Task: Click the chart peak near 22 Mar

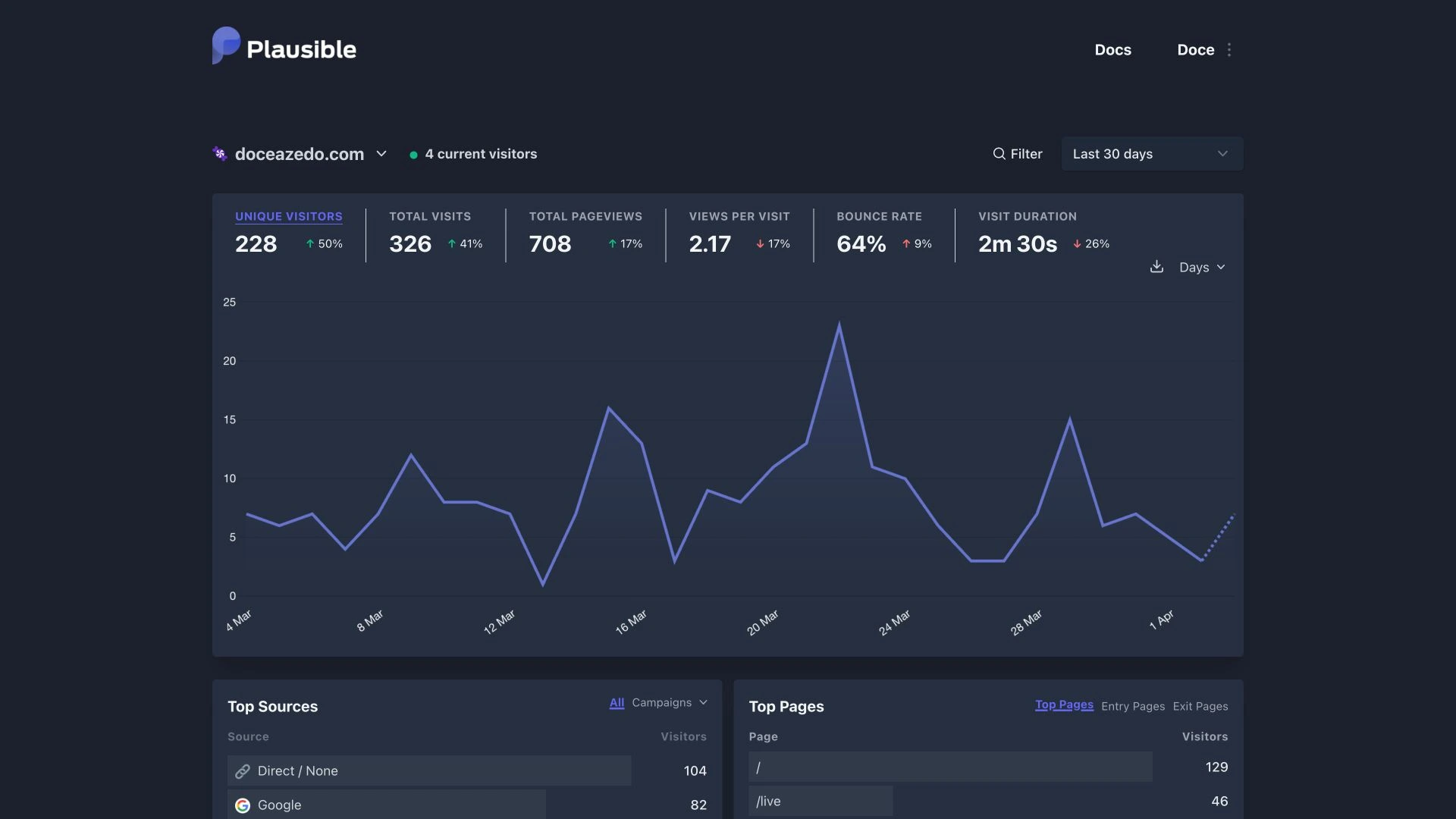Action: 839,325
